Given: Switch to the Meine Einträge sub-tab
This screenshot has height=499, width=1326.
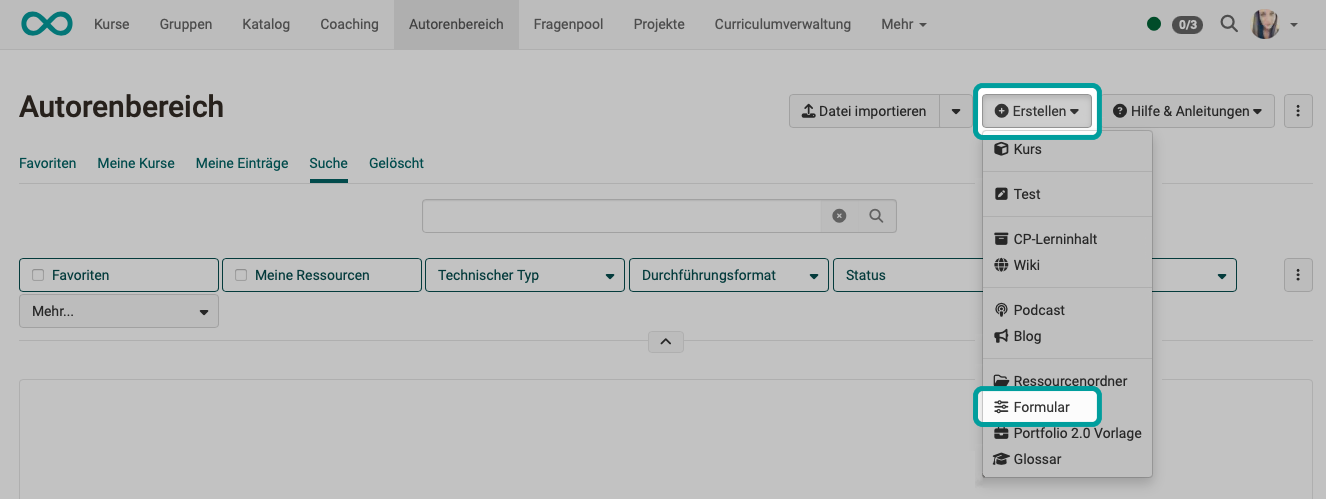Looking at the screenshot, I should [x=242, y=163].
